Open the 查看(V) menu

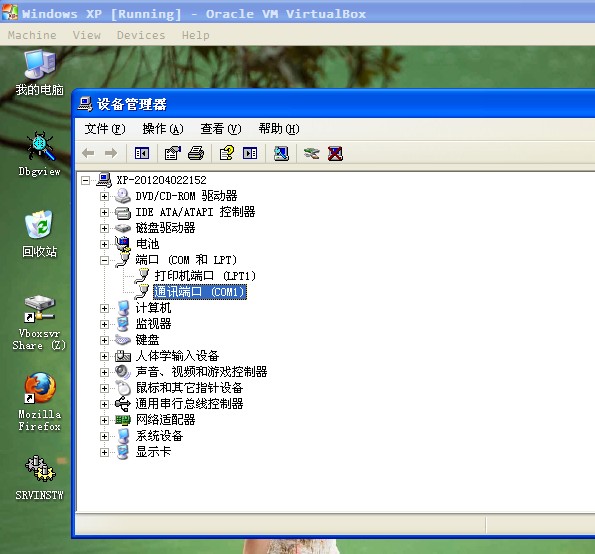[x=221, y=129]
